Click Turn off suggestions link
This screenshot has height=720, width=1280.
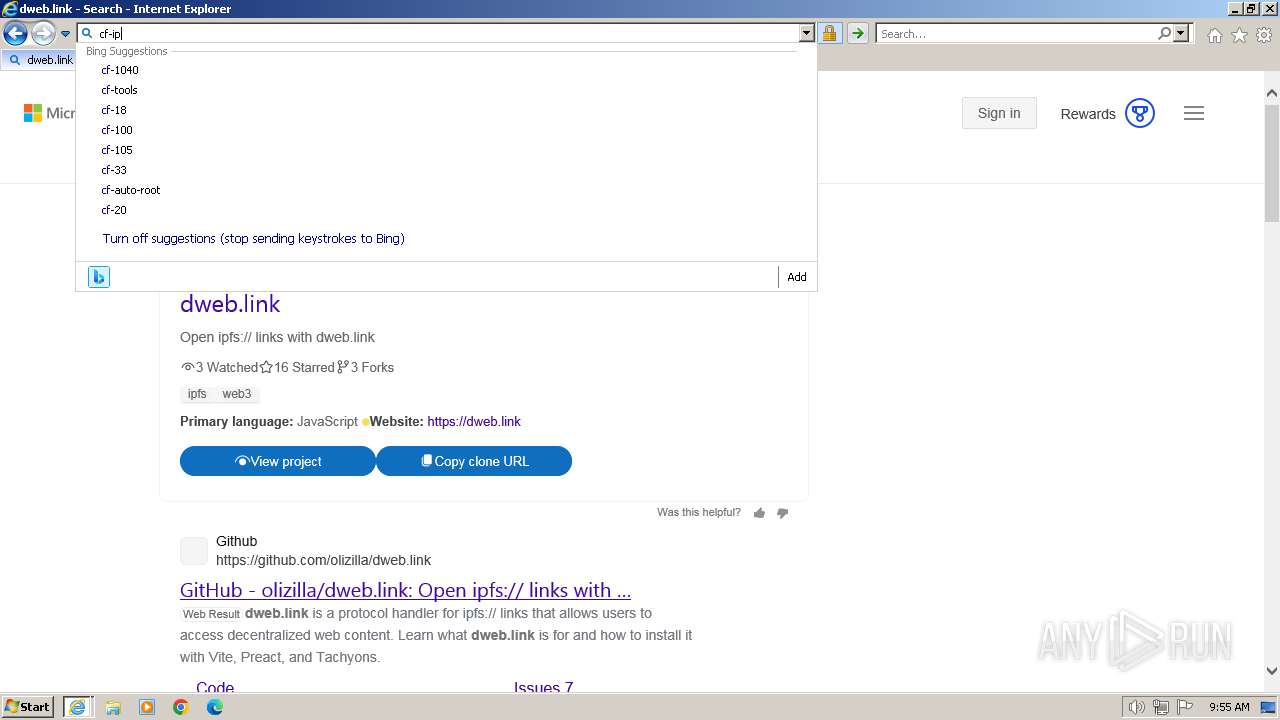[x=253, y=238]
